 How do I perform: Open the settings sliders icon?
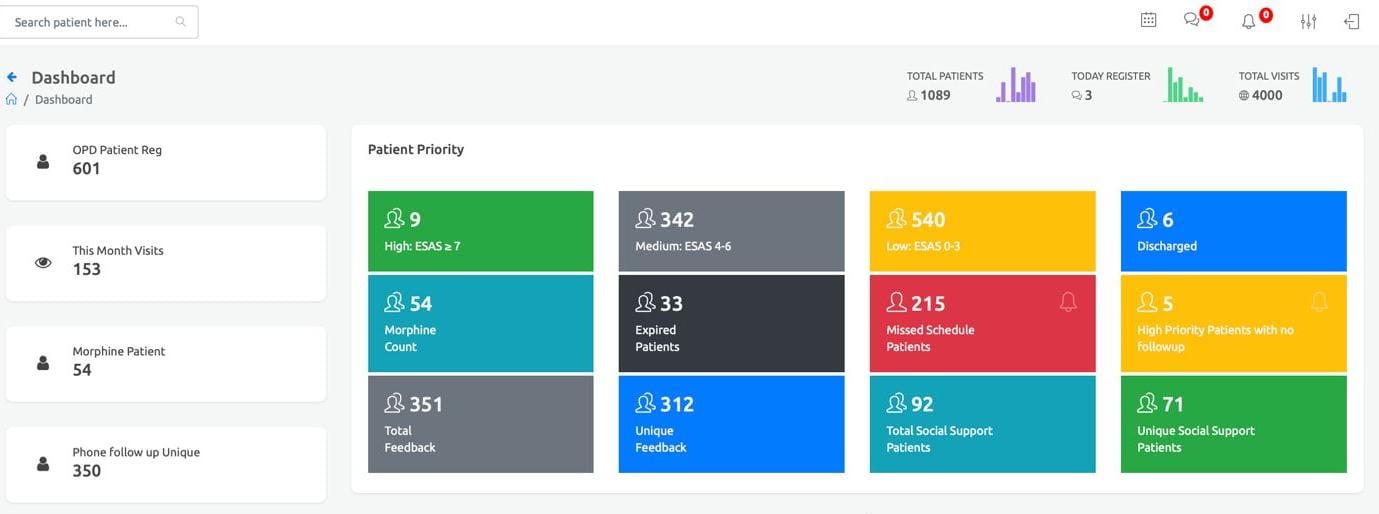(1308, 21)
